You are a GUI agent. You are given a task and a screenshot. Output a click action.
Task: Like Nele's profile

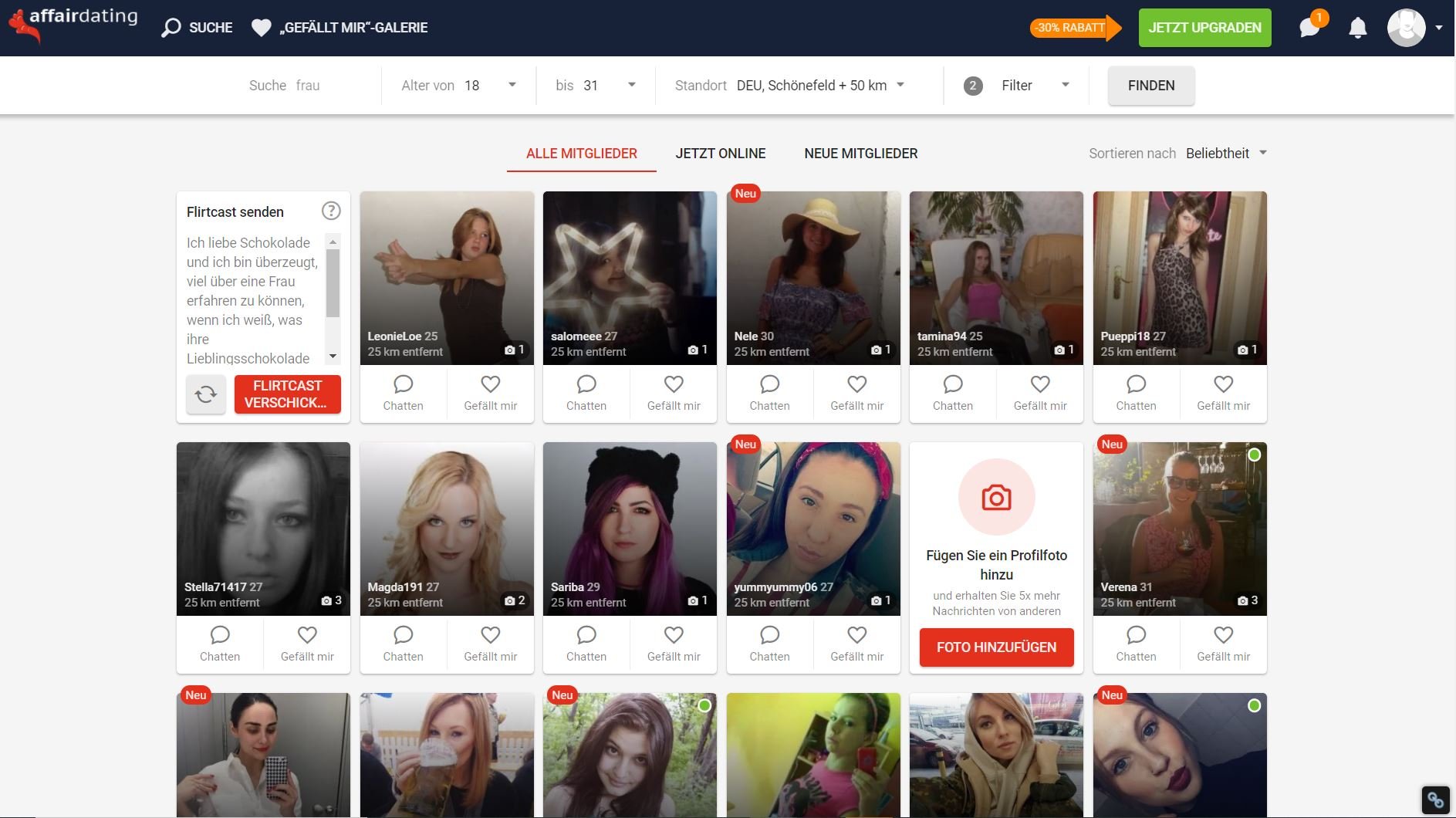857,394
